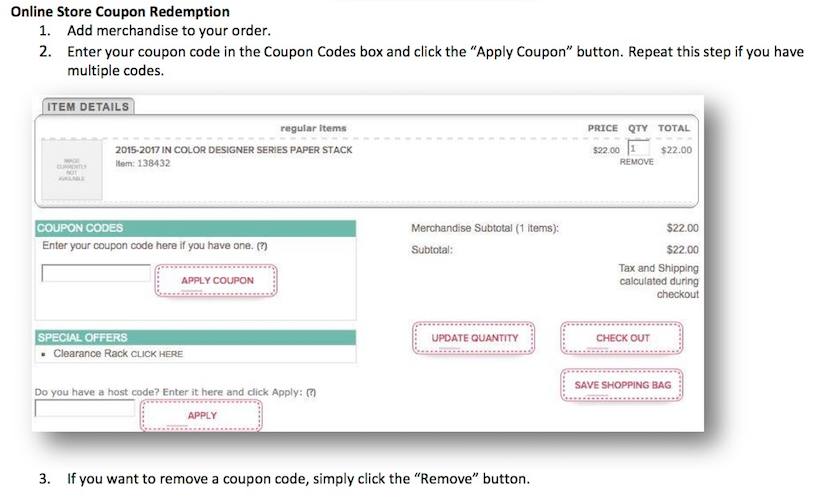Click the coupon code input field
The width and height of the screenshot is (816, 497).
pos(96,273)
